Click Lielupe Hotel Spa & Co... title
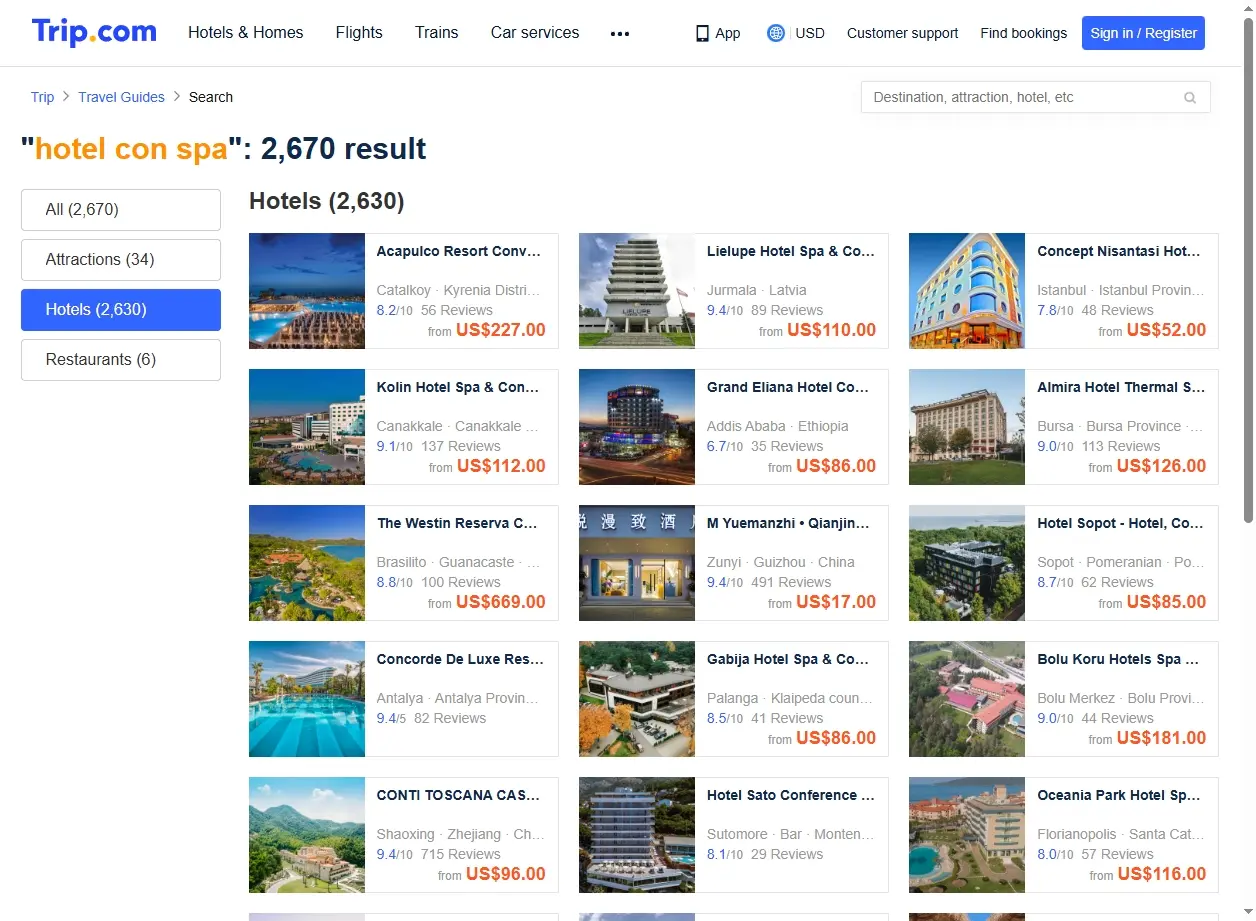1256x921 pixels. click(x=791, y=251)
